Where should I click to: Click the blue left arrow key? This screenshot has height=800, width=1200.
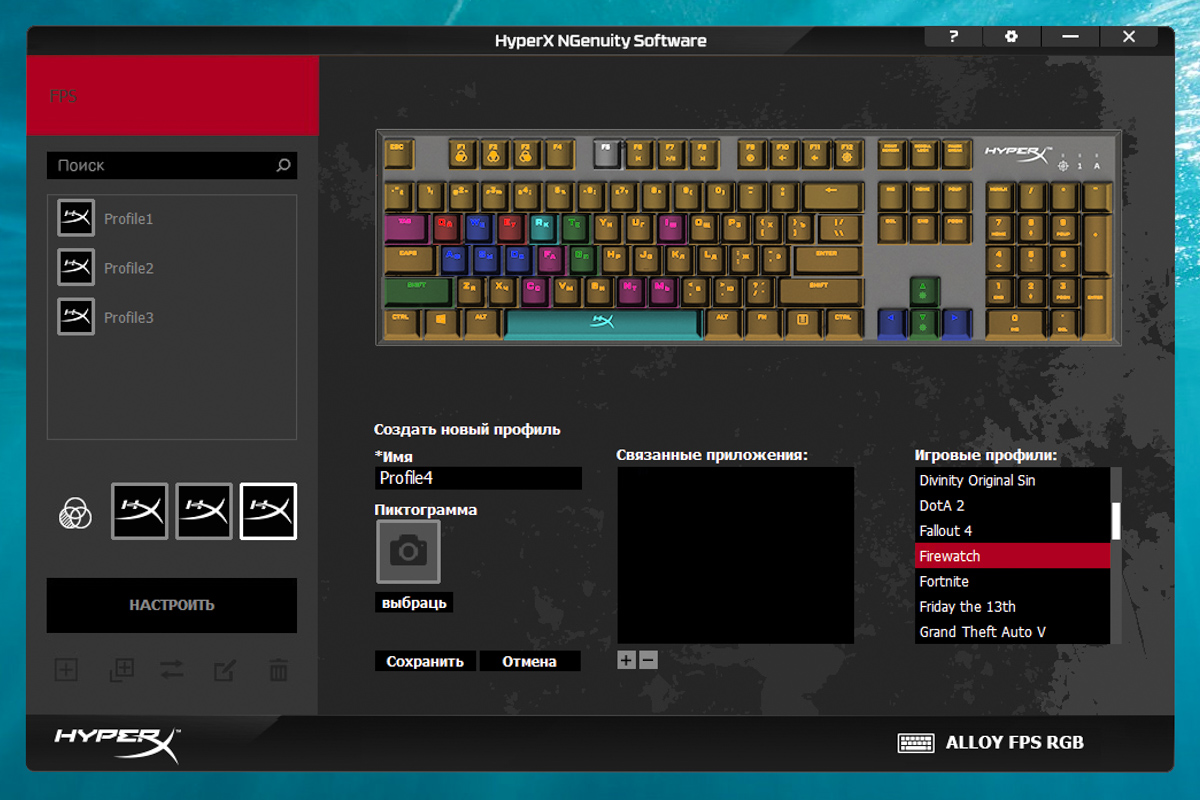click(892, 323)
